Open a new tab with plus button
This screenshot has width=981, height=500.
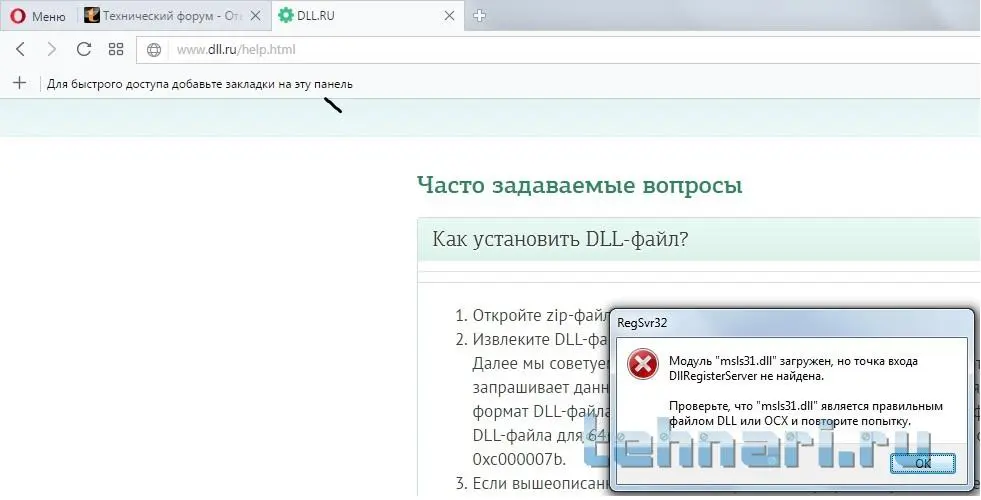(479, 16)
